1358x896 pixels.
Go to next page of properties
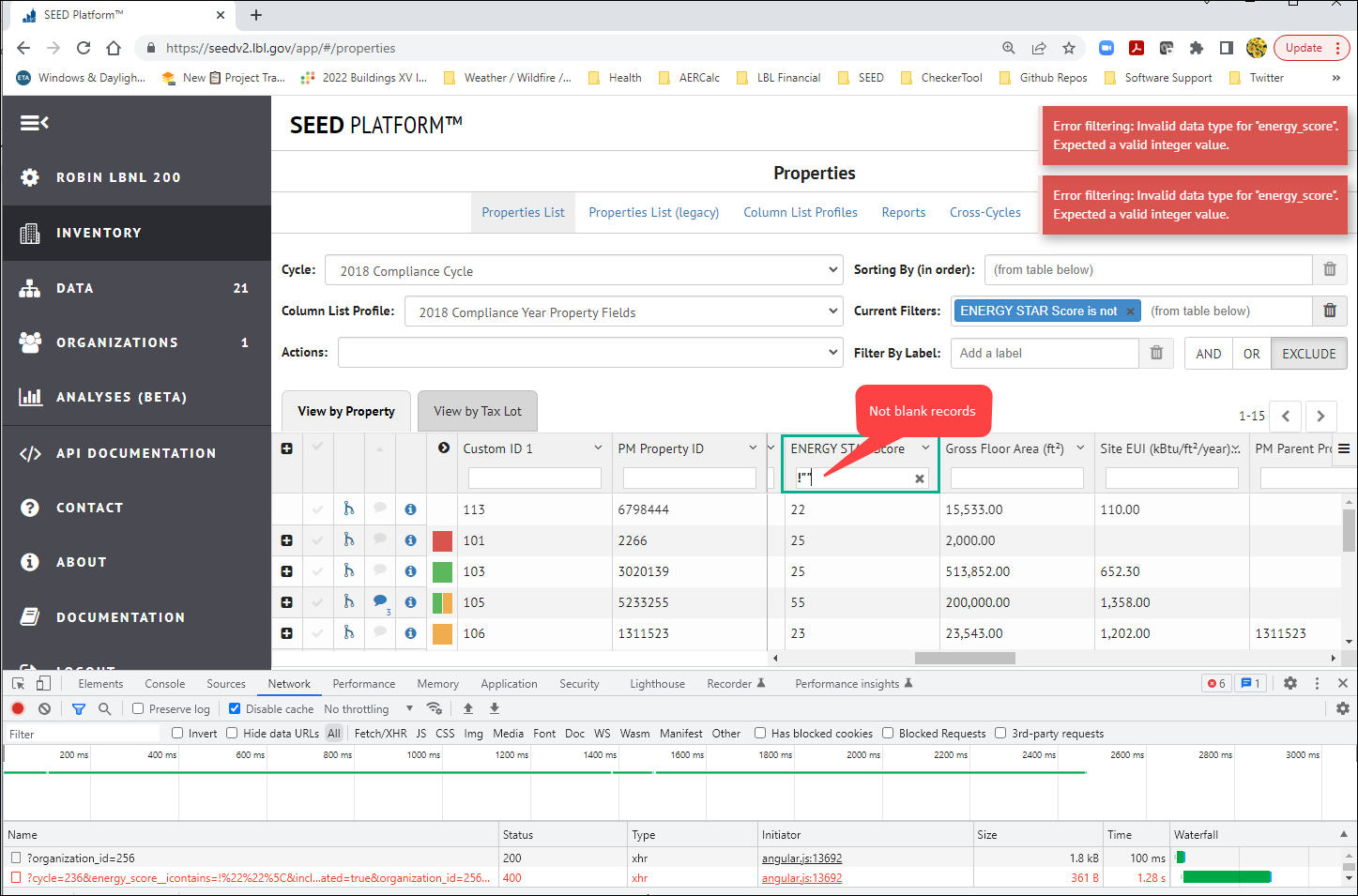tap(1320, 416)
